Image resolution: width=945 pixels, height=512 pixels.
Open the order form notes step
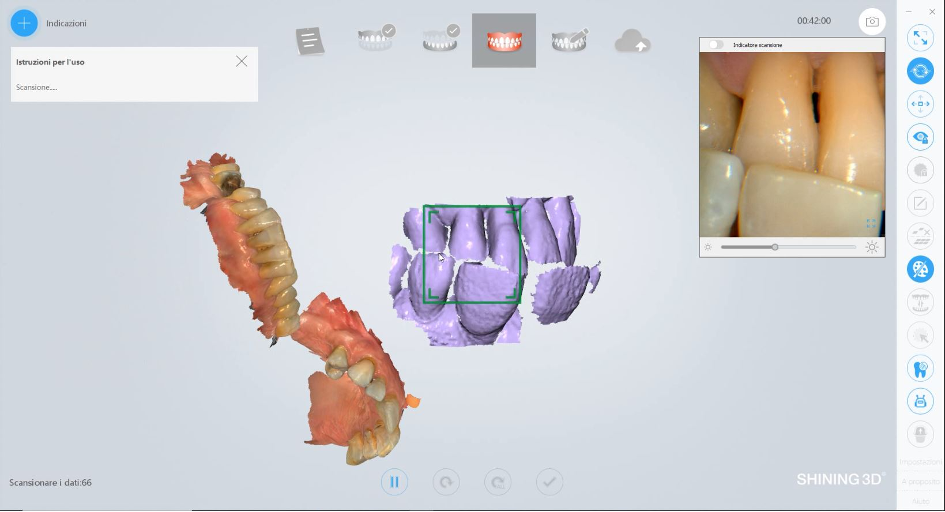[x=310, y=41]
